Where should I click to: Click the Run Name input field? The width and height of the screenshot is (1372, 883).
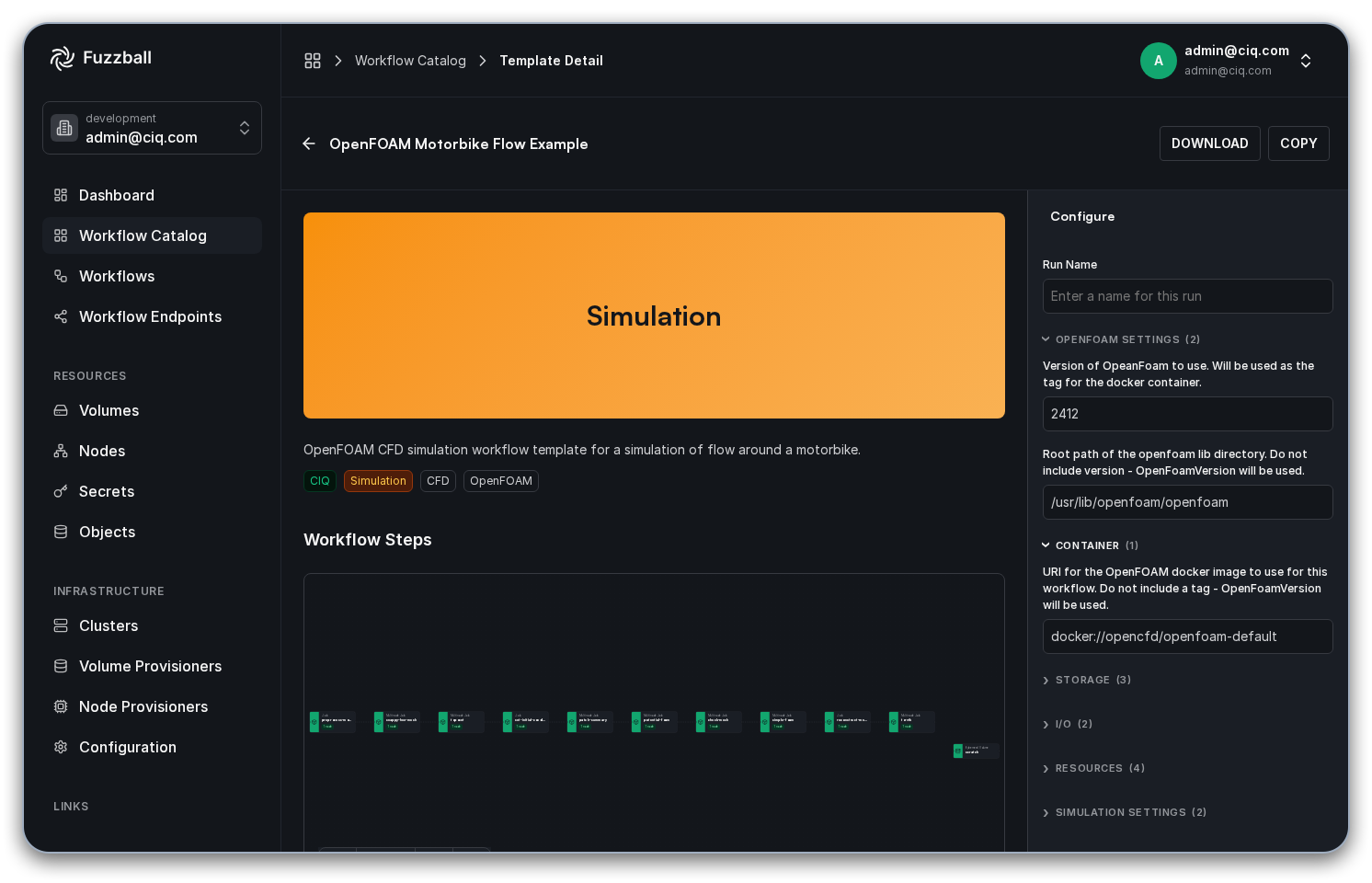click(x=1187, y=296)
